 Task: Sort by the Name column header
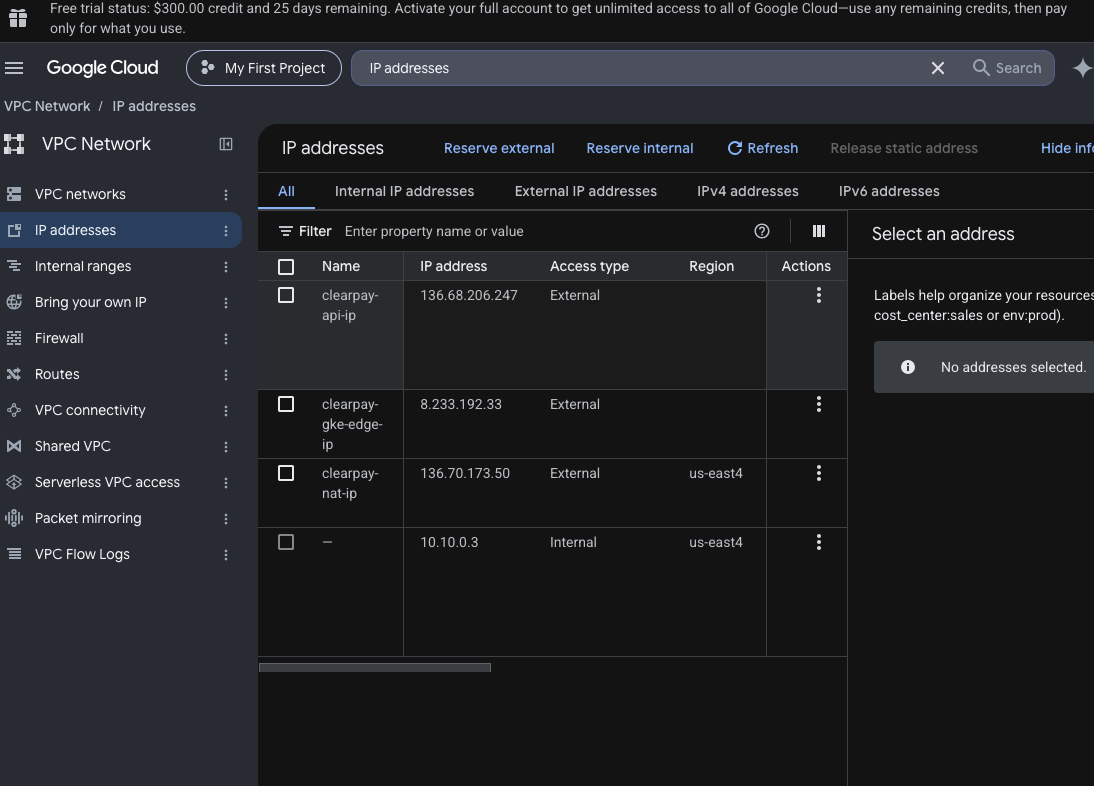341,266
